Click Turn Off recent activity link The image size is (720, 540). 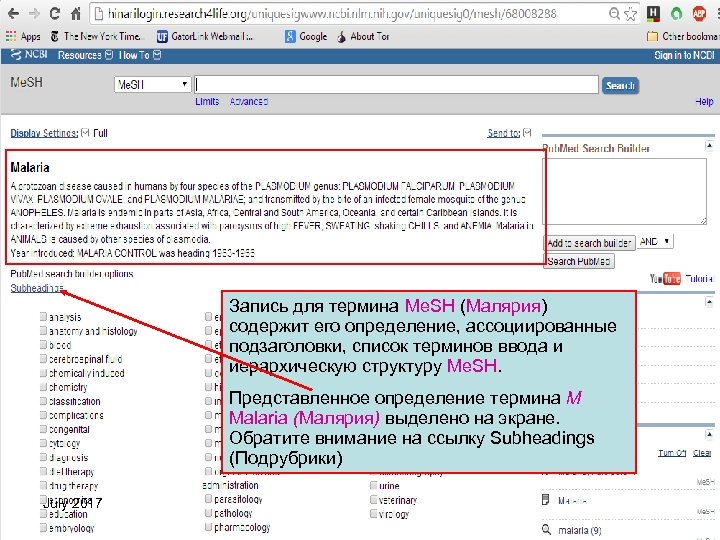(672, 453)
